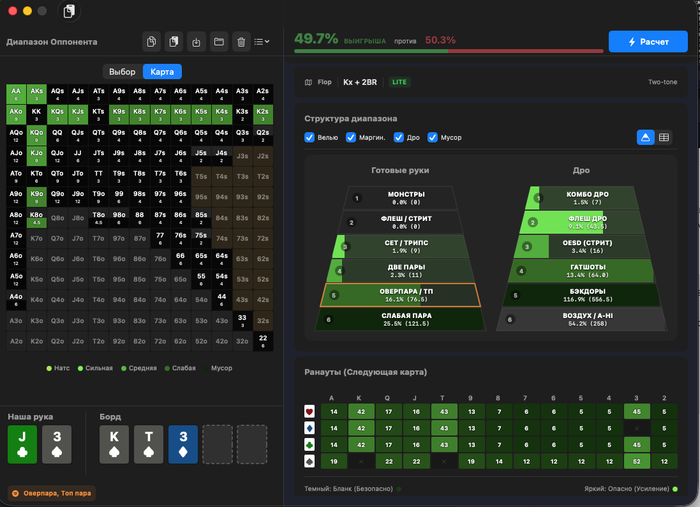This screenshot has width=700, height=507.
Task: Select the ФЛЕШ / СТРИТ pyramid row
Action: 400,222
